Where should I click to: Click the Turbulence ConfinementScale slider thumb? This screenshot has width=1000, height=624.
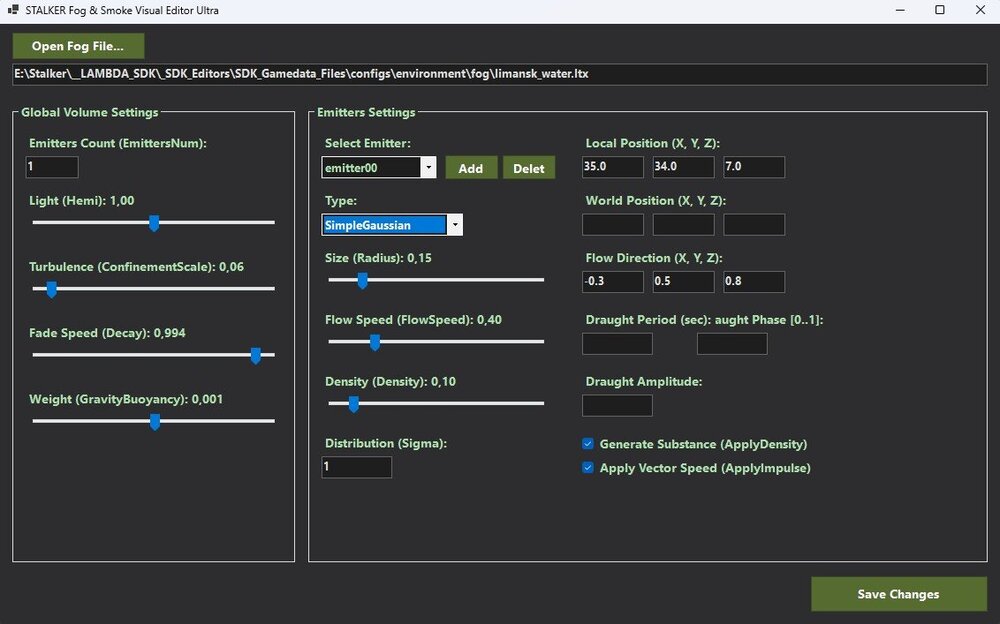click(52, 290)
